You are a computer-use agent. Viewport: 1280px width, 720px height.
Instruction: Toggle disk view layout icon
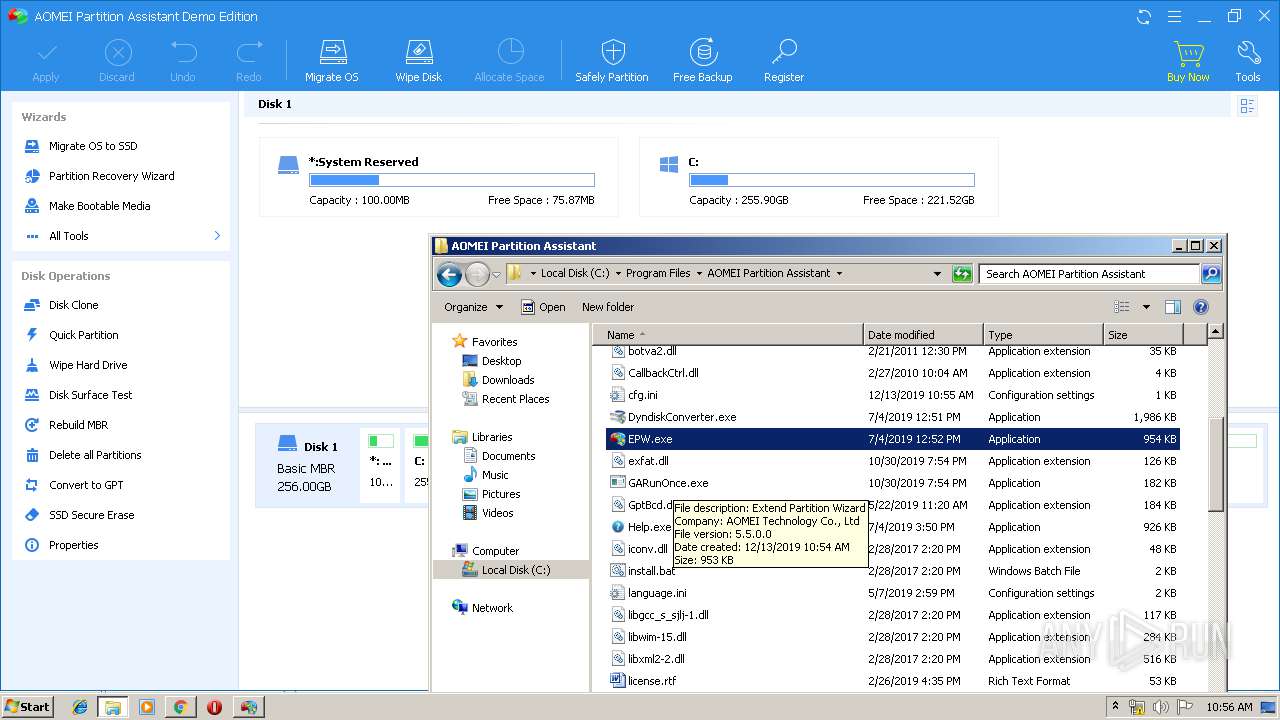click(1247, 105)
